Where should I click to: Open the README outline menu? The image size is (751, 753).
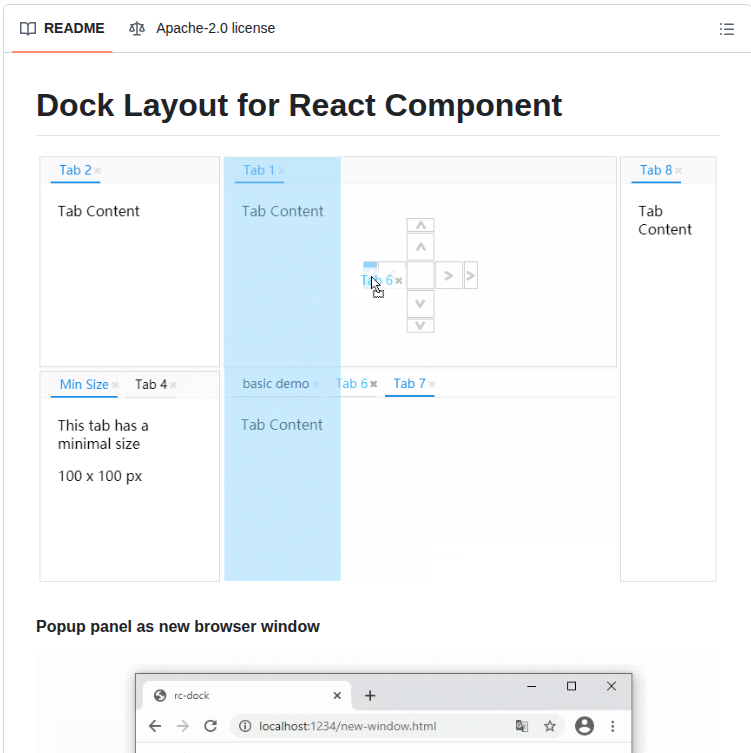tap(727, 29)
